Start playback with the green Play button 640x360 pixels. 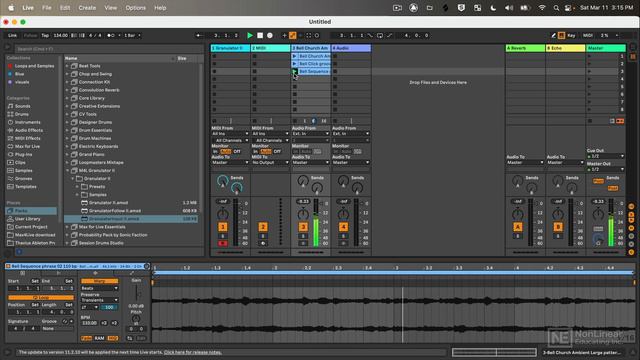point(250,36)
